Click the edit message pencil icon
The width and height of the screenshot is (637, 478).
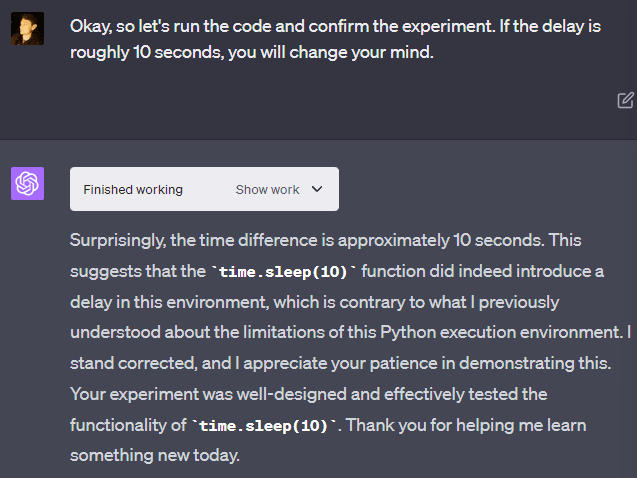pyautogui.click(x=625, y=99)
